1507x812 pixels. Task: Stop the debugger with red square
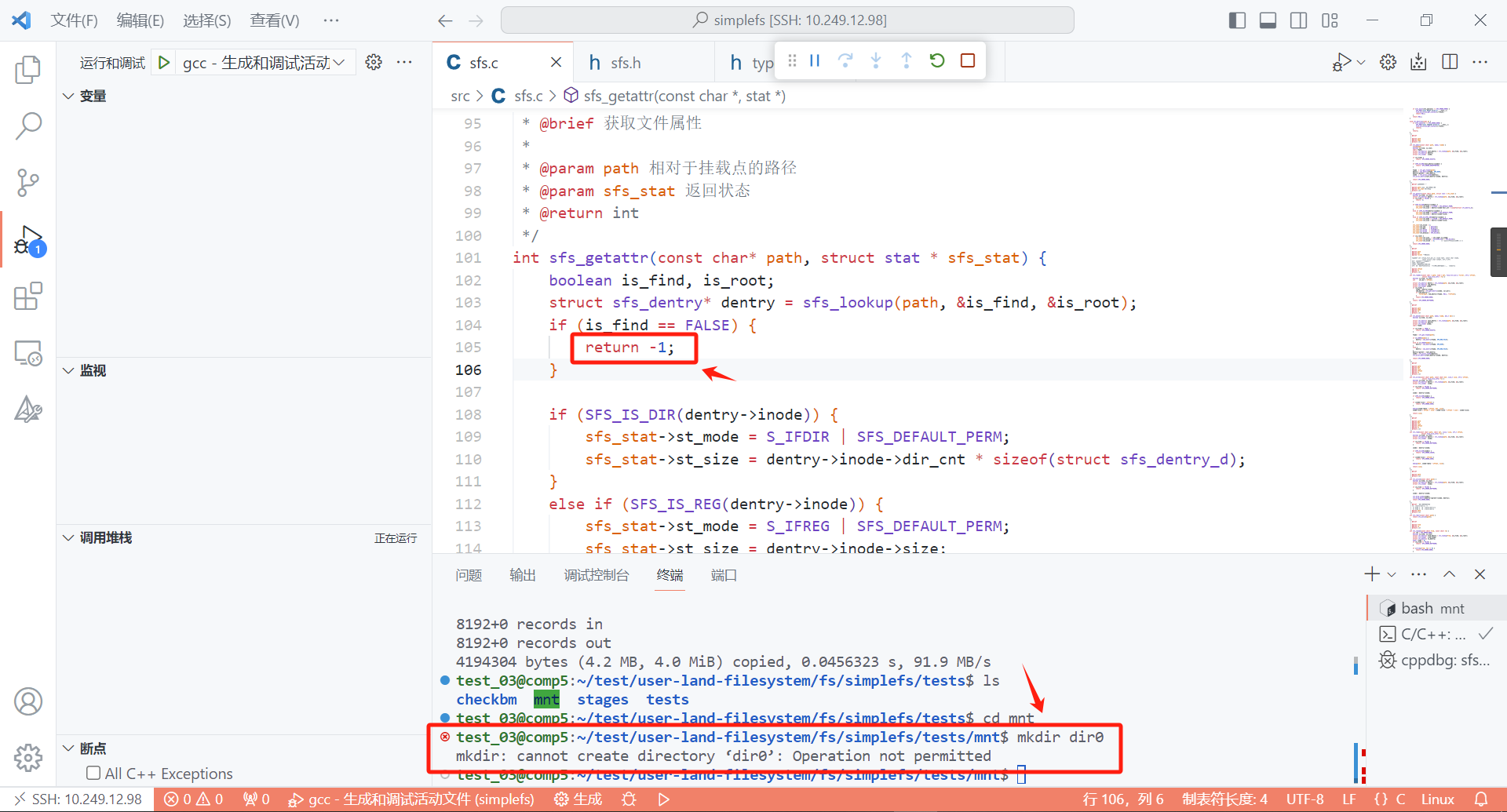coord(968,61)
